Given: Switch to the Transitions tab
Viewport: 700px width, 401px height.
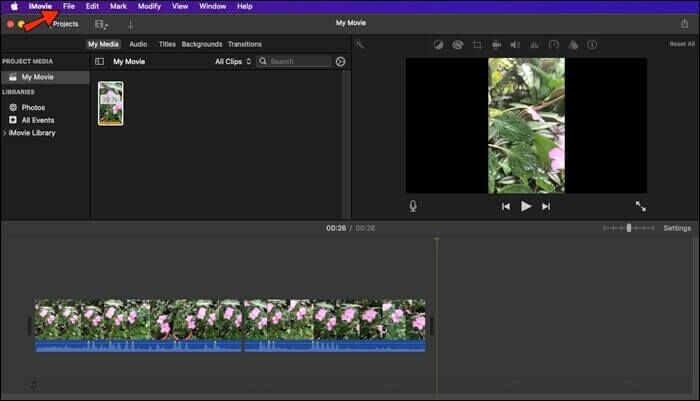Looking at the screenshot, I should tap(245, 44).
